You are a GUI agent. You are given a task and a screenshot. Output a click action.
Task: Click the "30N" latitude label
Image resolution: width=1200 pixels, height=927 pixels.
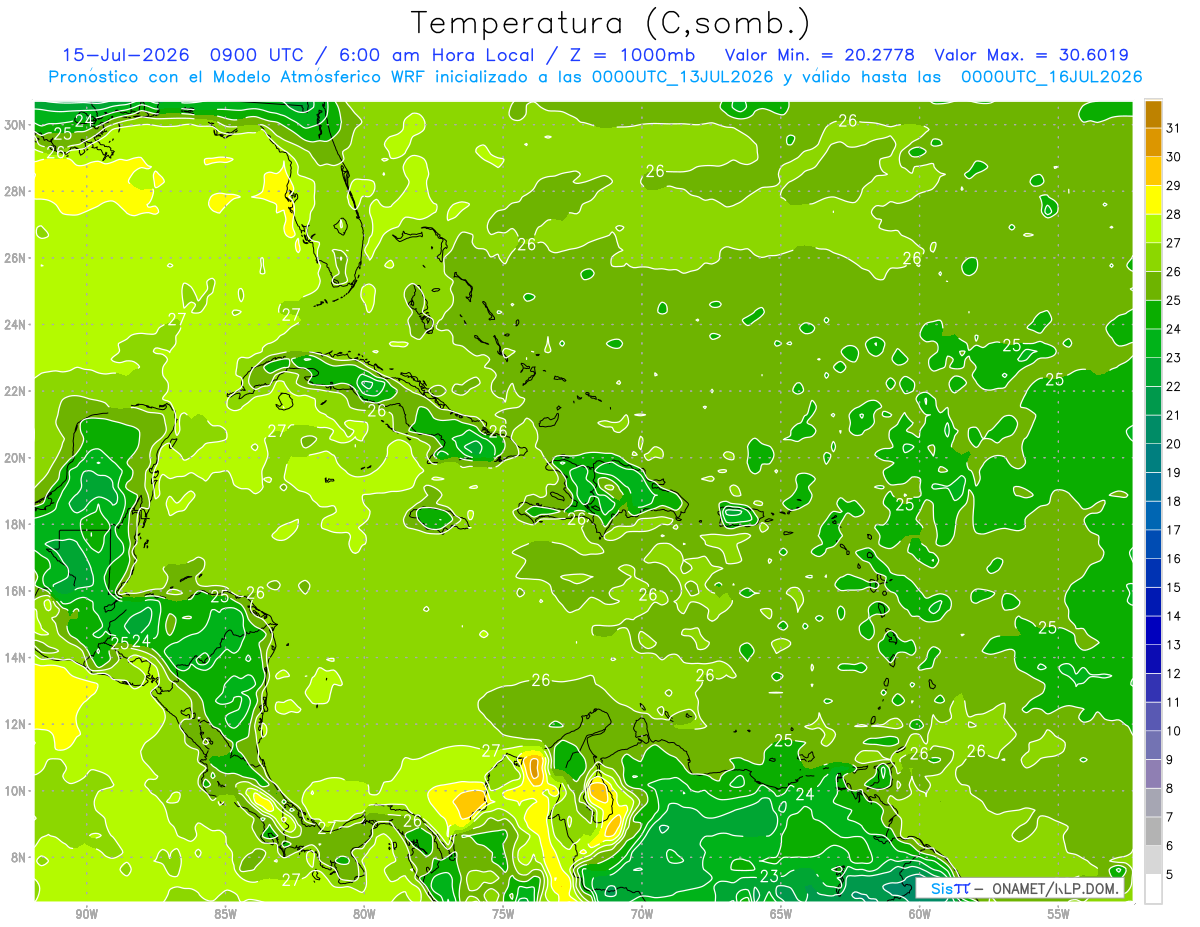coord(17,125)
